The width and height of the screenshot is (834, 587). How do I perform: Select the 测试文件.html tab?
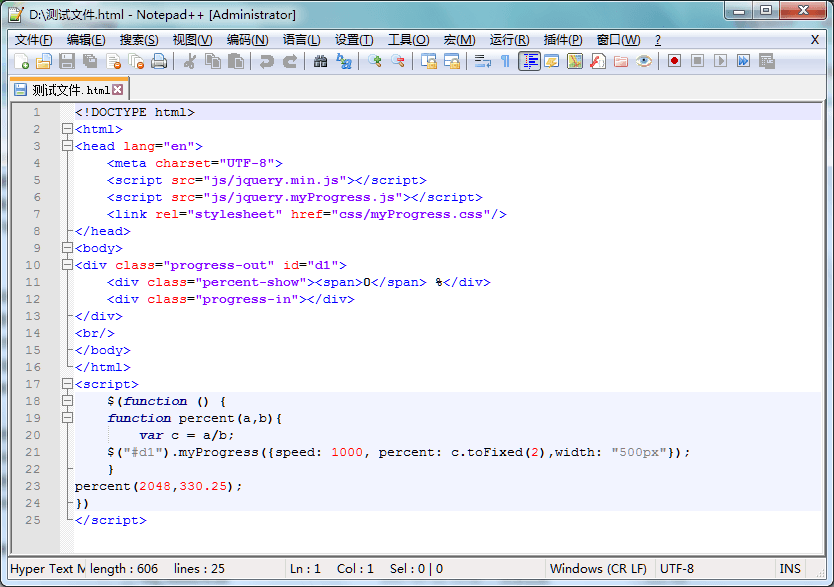pos(69,90)
